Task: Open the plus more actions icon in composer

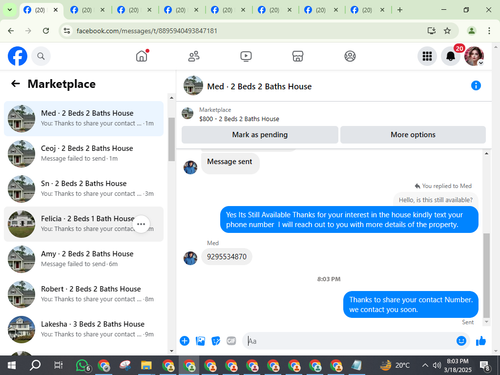Action: point(184,341)
